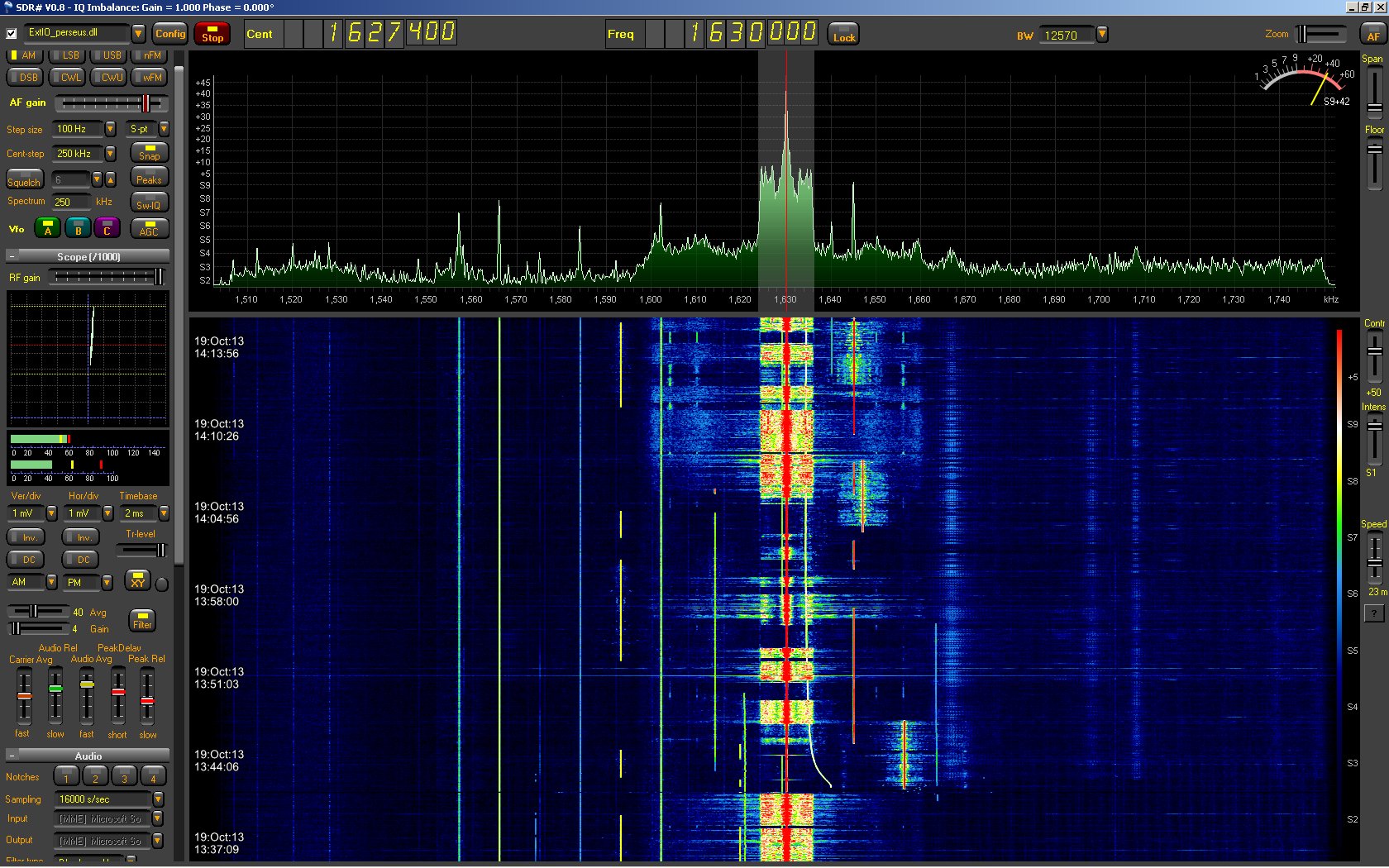Viewport: 1389px width, 868px height.
Task: Select the purple VFO C button
Action: click(x=107, y=228)
